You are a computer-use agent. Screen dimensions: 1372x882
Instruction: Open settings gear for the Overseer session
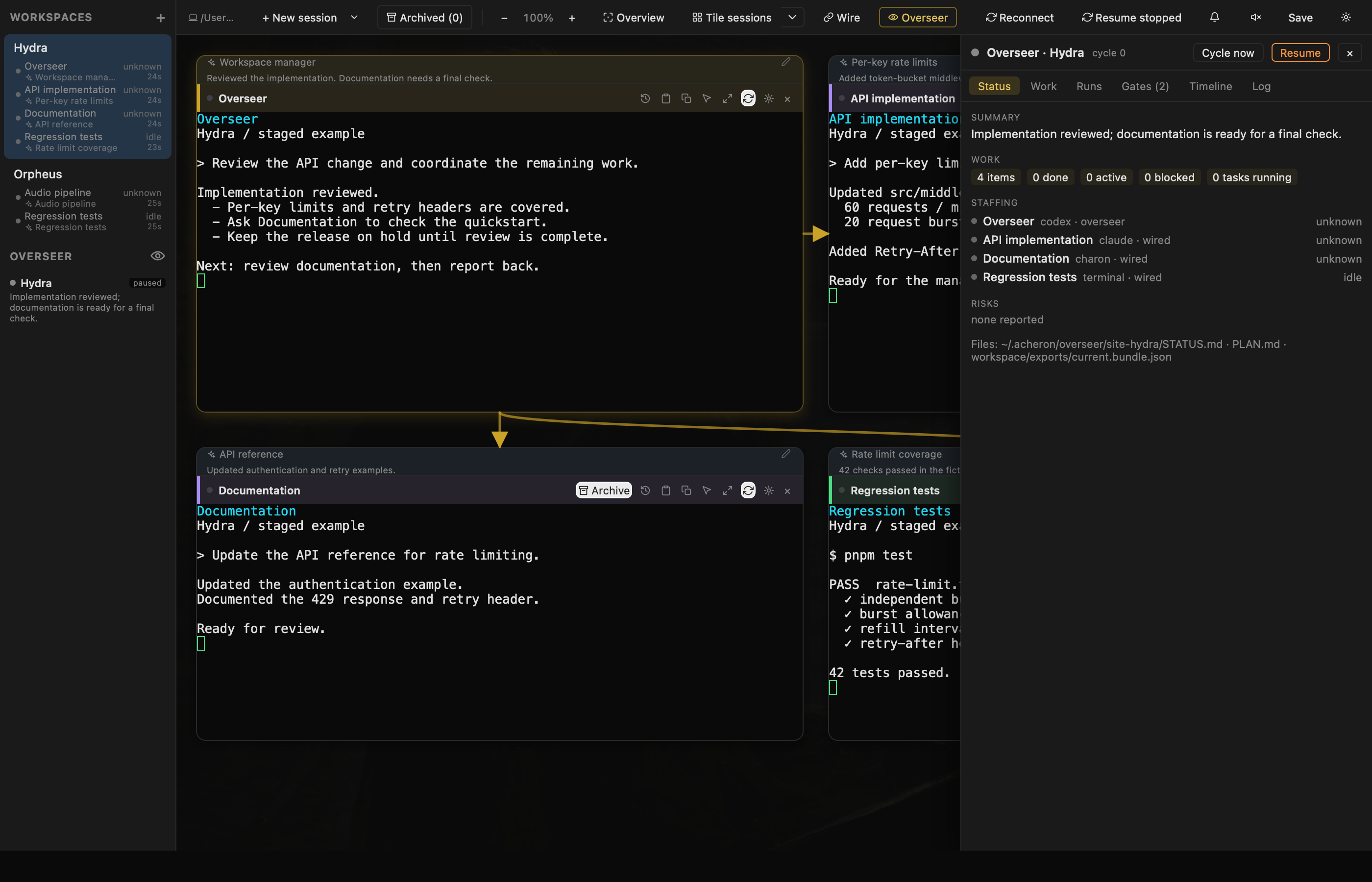pos(768,98)
